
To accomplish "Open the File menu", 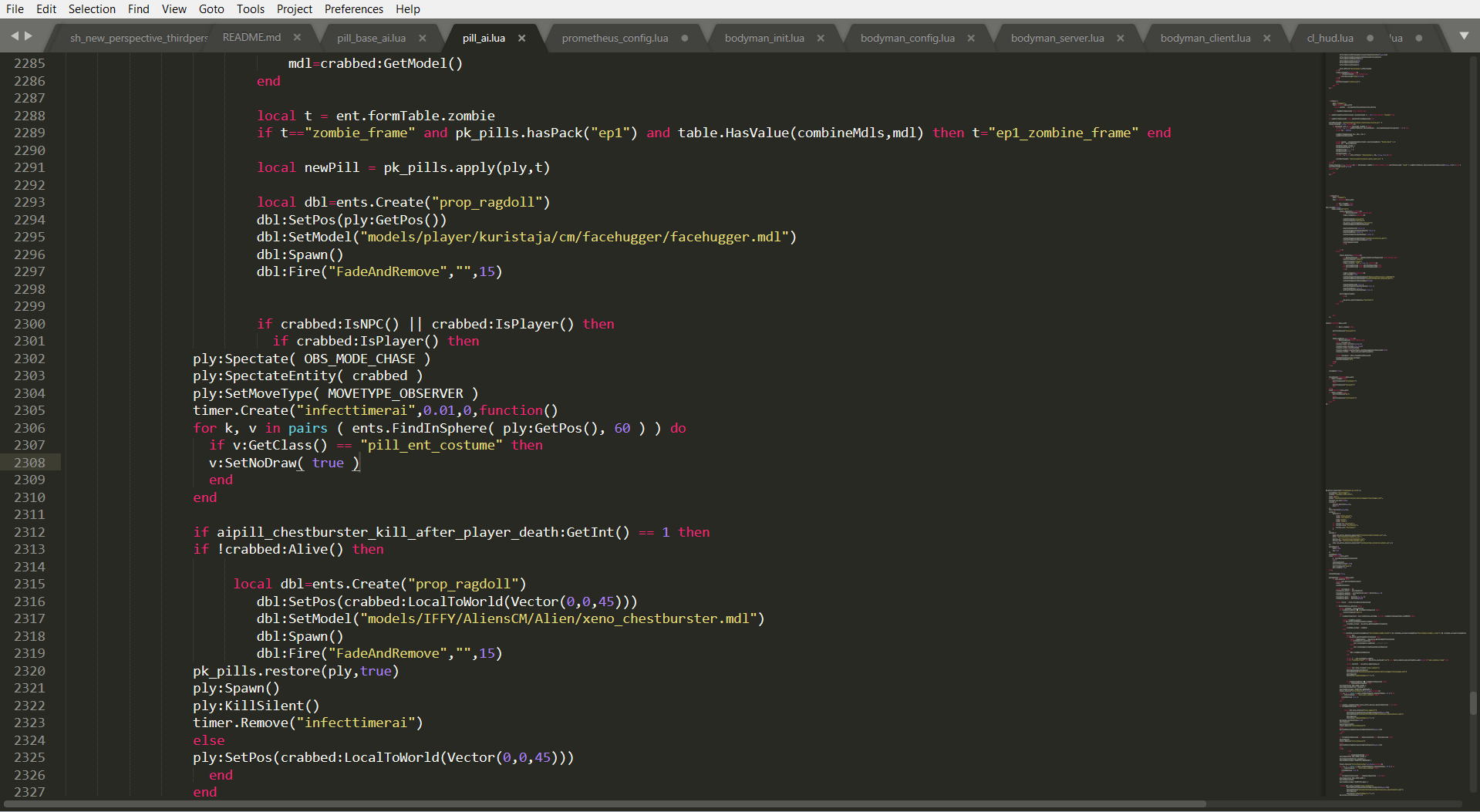I will [x=15, y=9].
